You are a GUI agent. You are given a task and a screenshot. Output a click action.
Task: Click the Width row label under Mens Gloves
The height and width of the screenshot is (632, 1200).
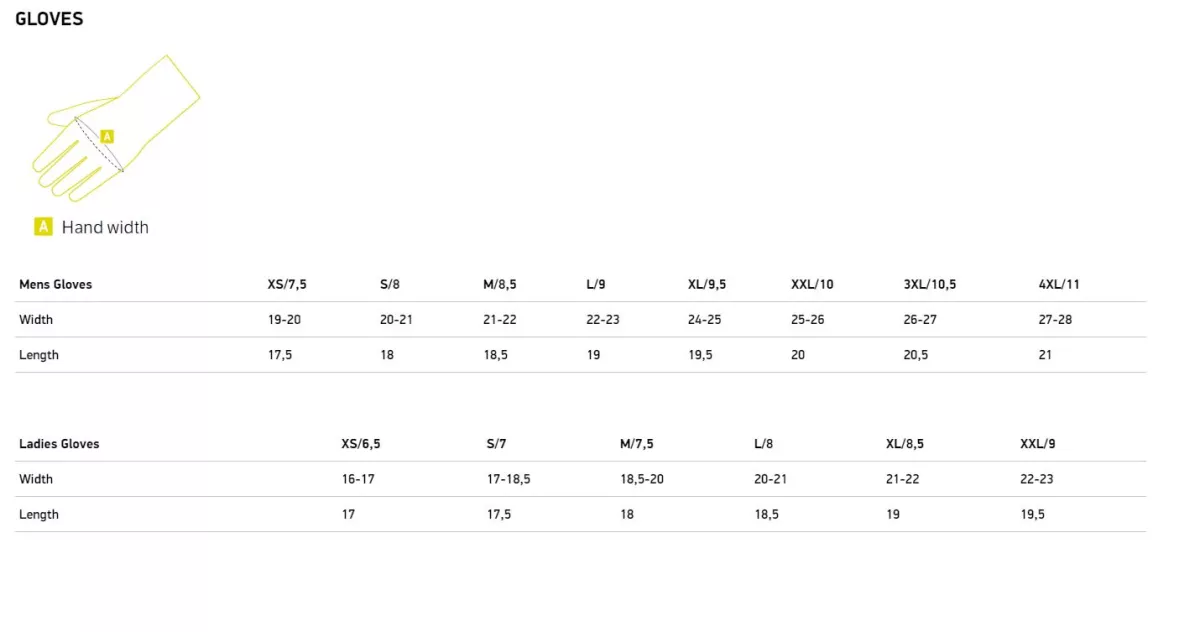(36, 320)
